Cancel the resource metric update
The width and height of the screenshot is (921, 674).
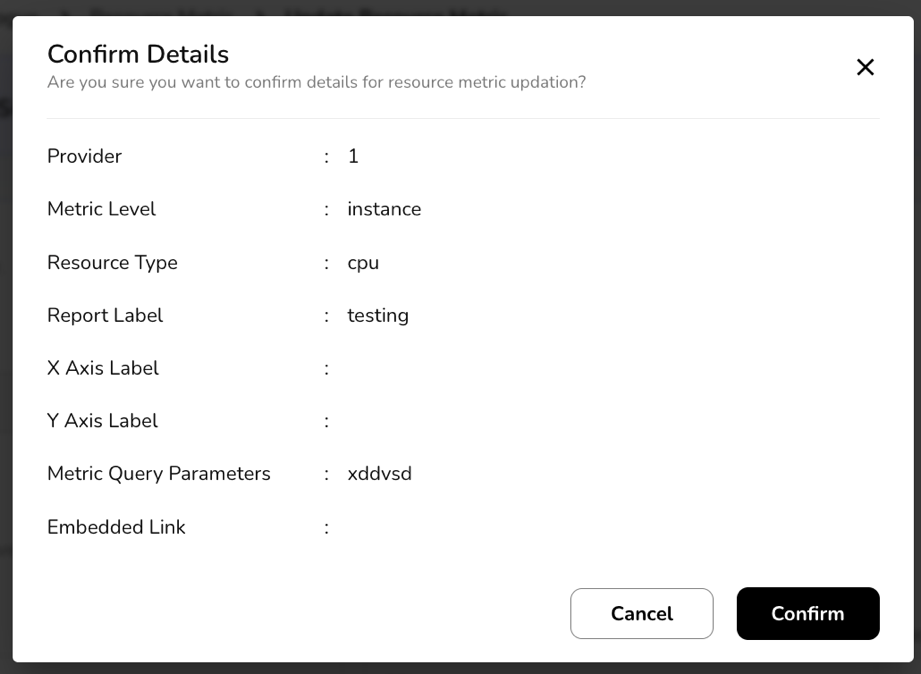[x=641, y=613]
